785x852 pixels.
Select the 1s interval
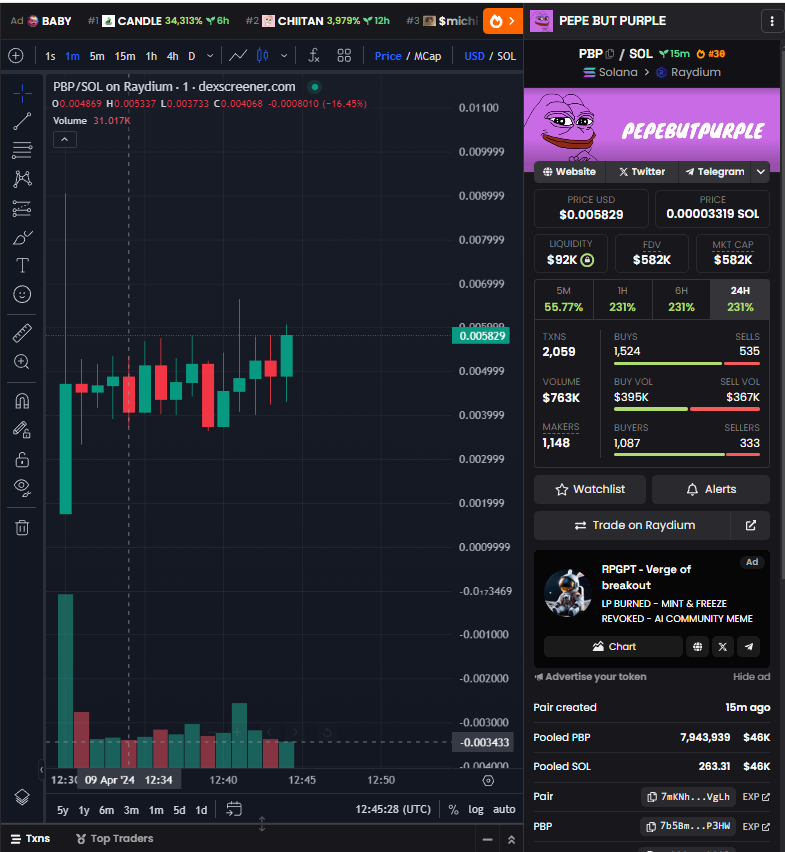point(50,56)
